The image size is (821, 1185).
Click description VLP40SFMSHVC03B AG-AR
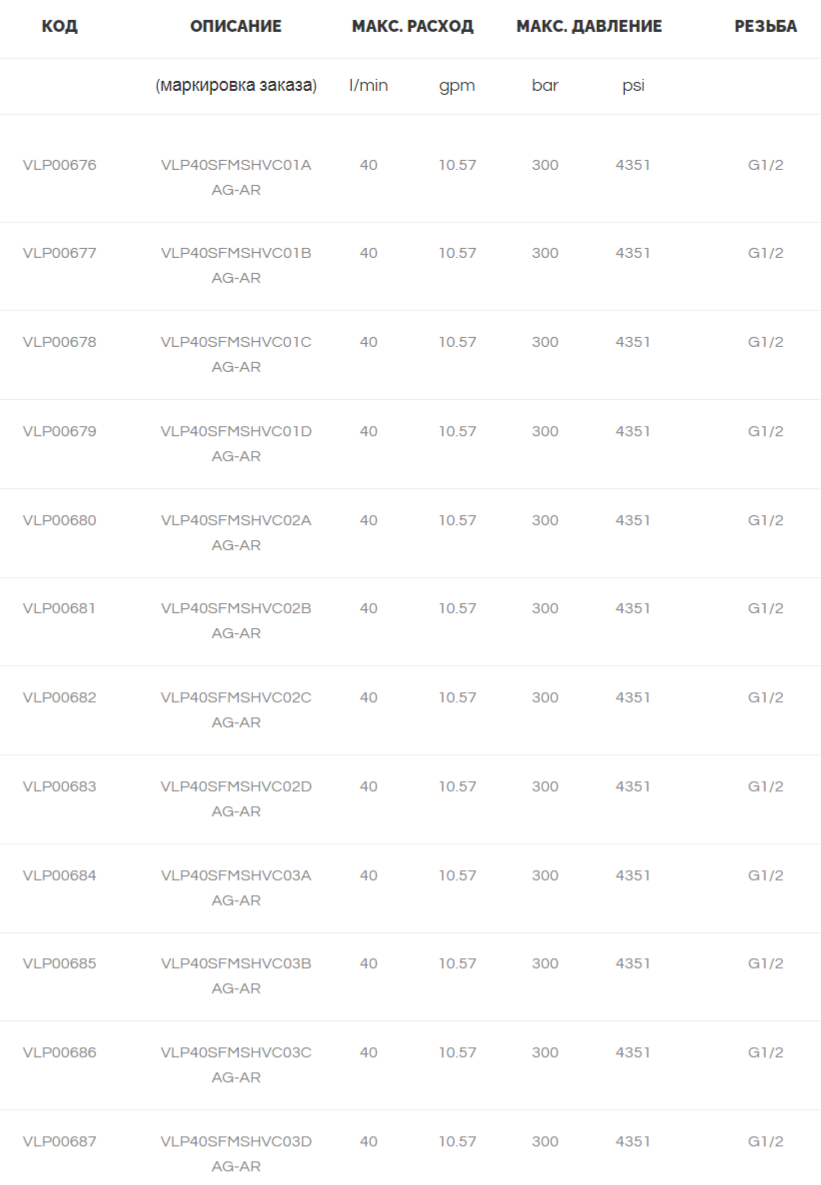click(236, 976)
